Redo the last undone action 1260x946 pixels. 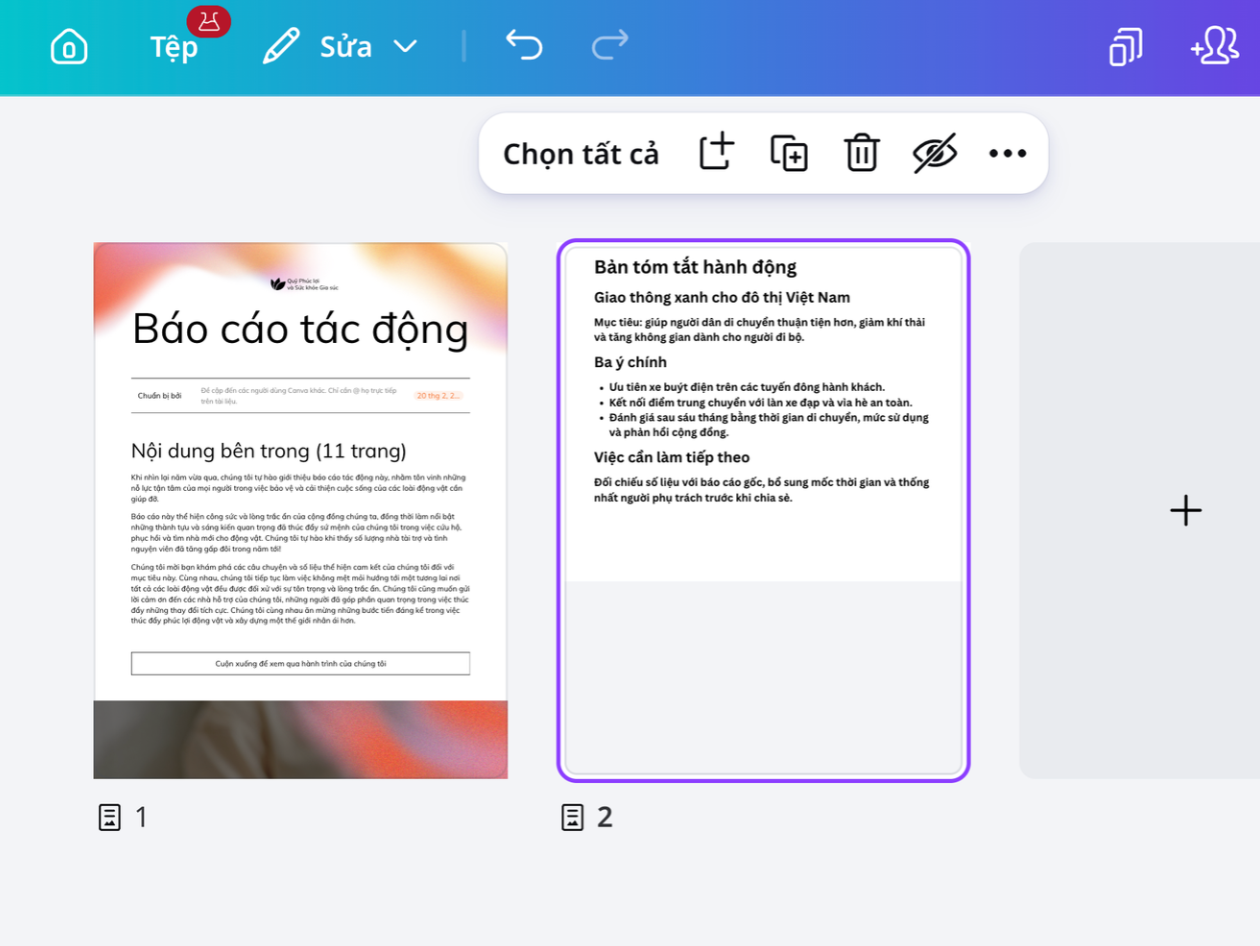point(610,45)
